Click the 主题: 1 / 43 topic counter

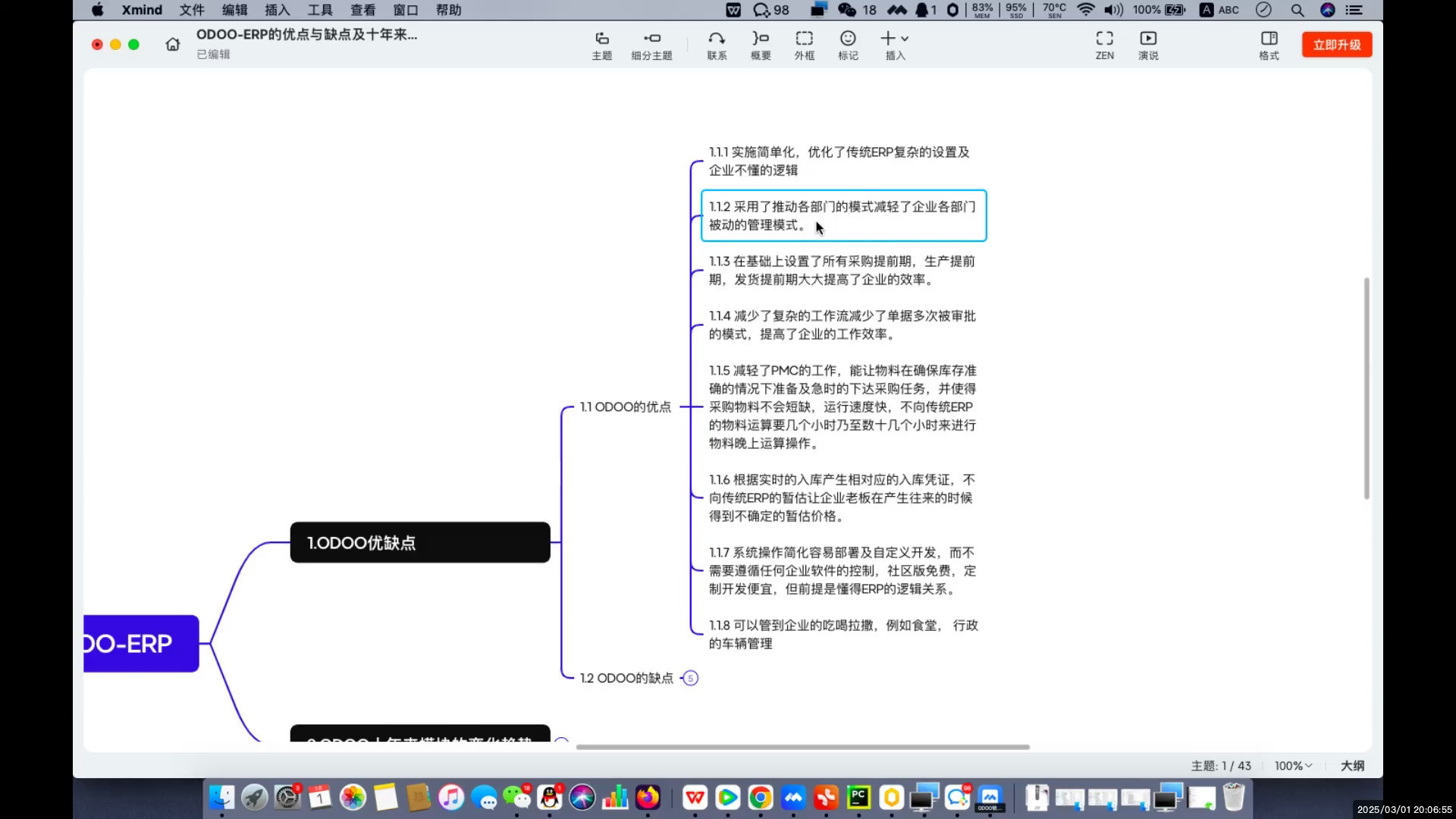1221,766
